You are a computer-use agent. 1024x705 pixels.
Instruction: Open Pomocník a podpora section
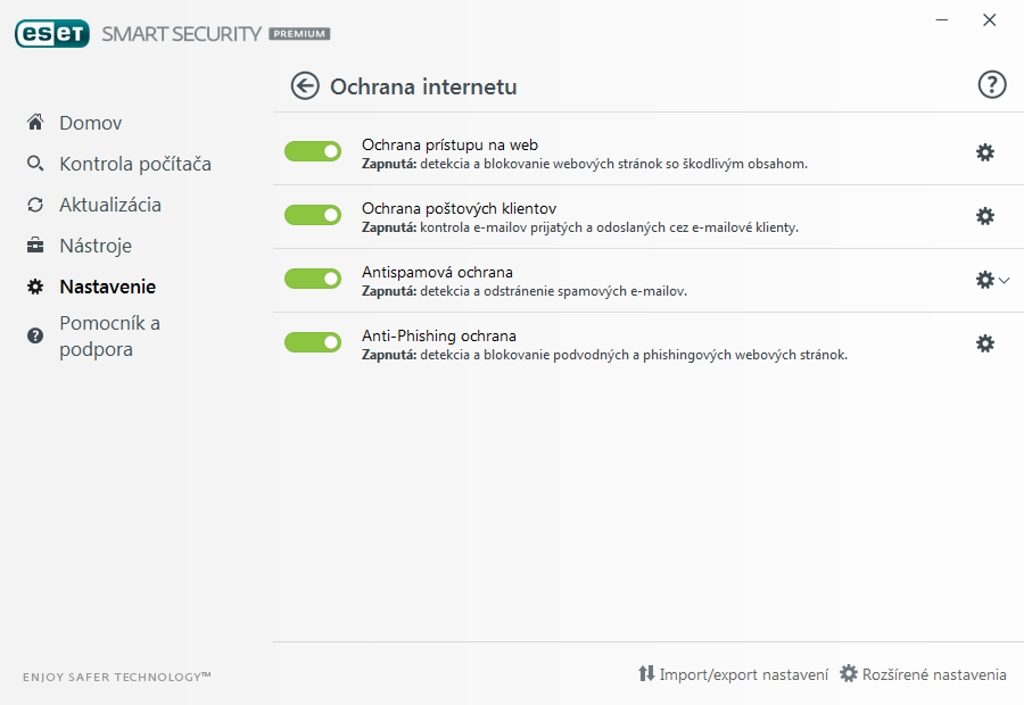click(x=109, y=336)
